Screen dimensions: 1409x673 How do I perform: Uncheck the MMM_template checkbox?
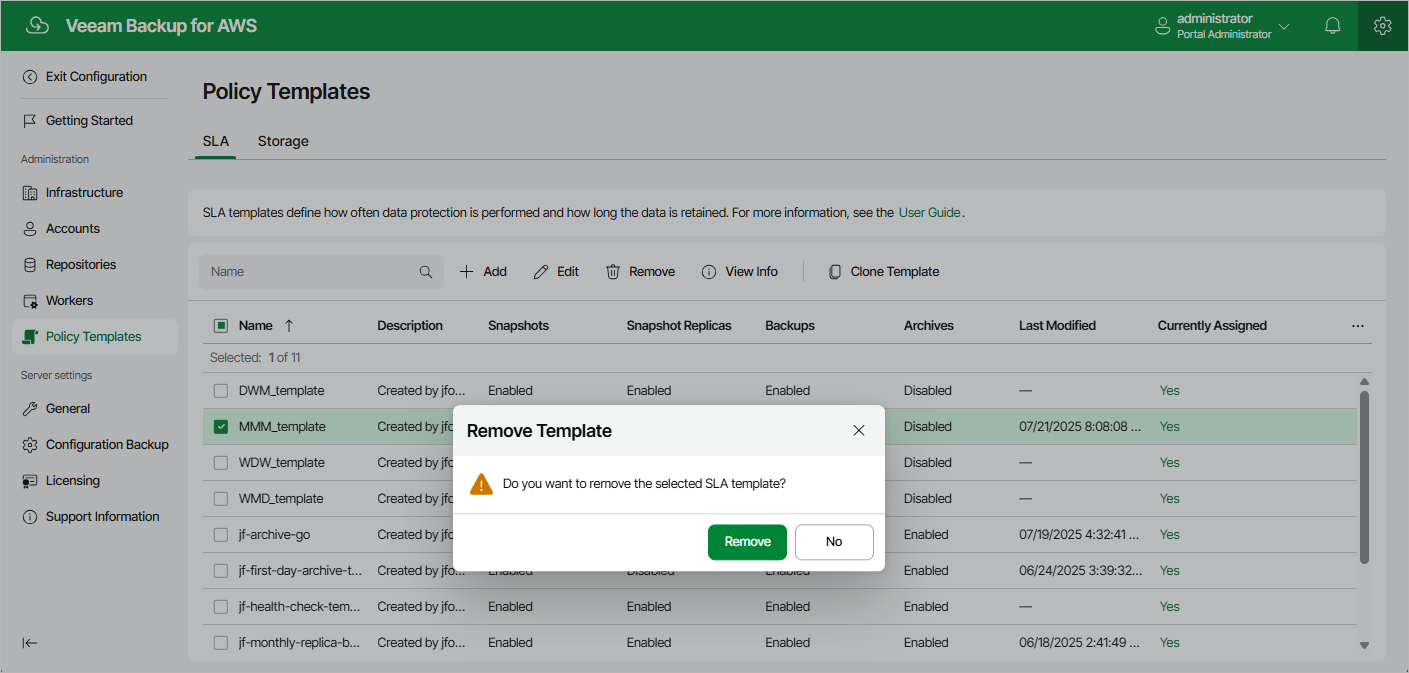pos(221,427)
